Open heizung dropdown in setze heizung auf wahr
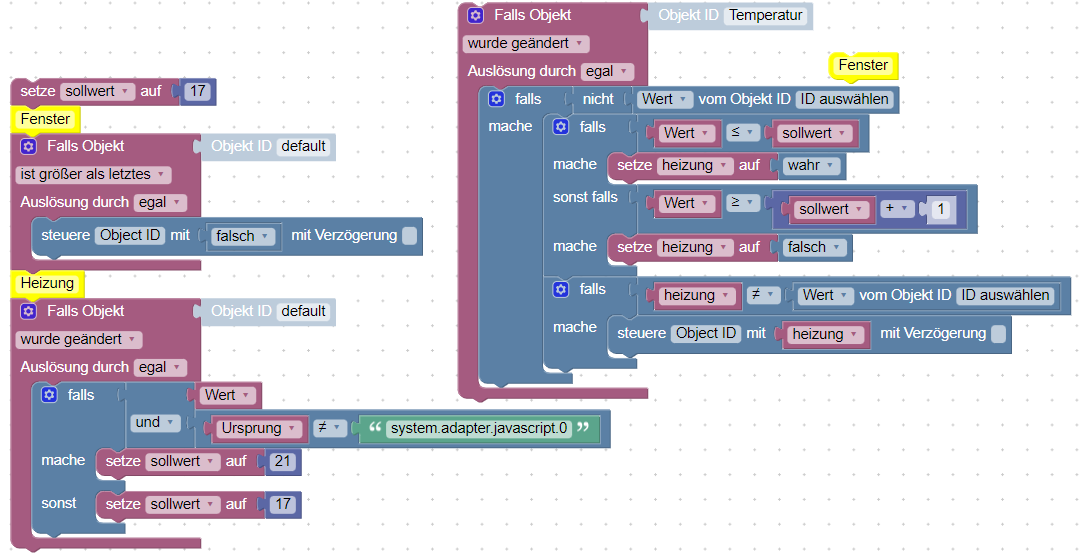Viewport: 1084px width, 553px height. pos(695,165)
